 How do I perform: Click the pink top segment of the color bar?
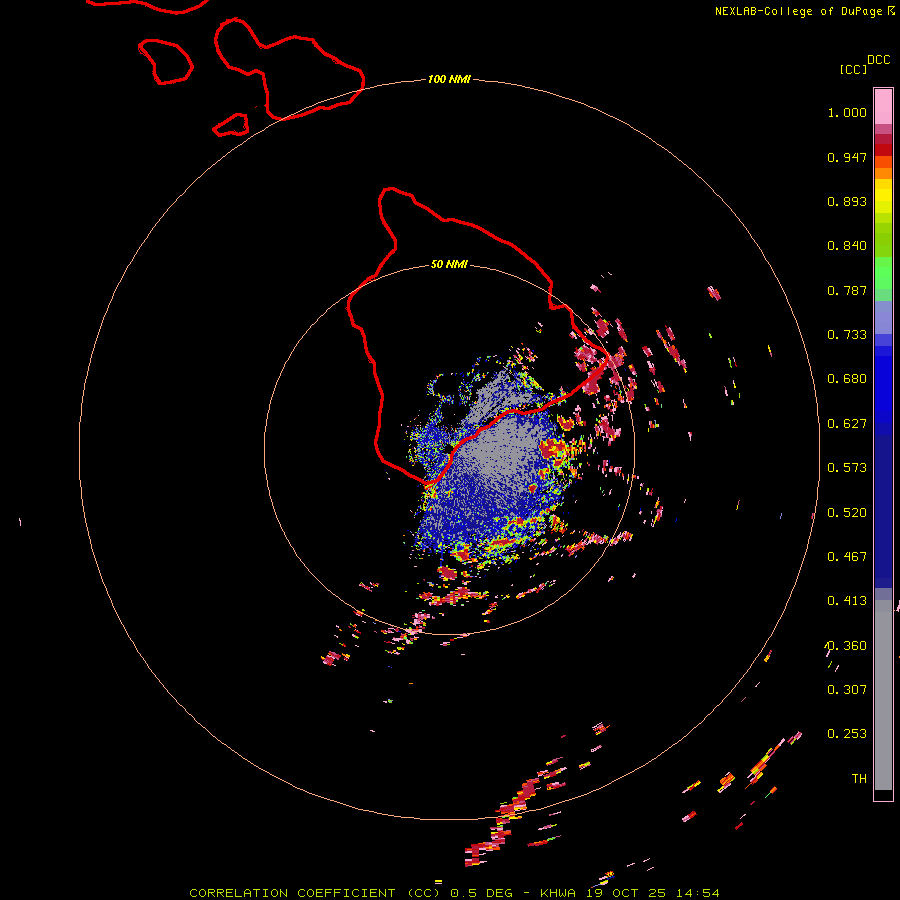[883, 107]
